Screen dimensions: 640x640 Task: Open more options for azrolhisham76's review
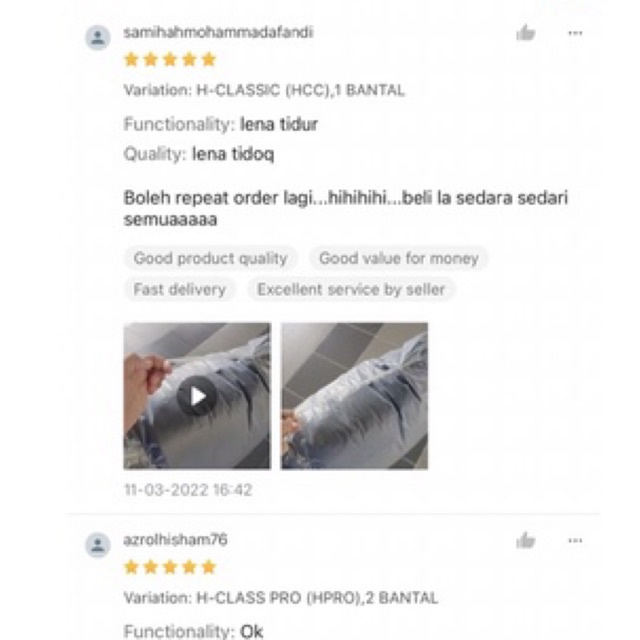pos(575,541)
